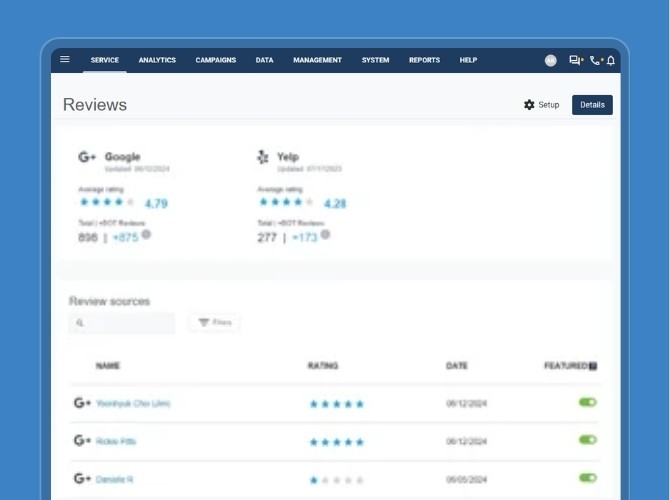Click the notification bell icon

click(611, 61)
